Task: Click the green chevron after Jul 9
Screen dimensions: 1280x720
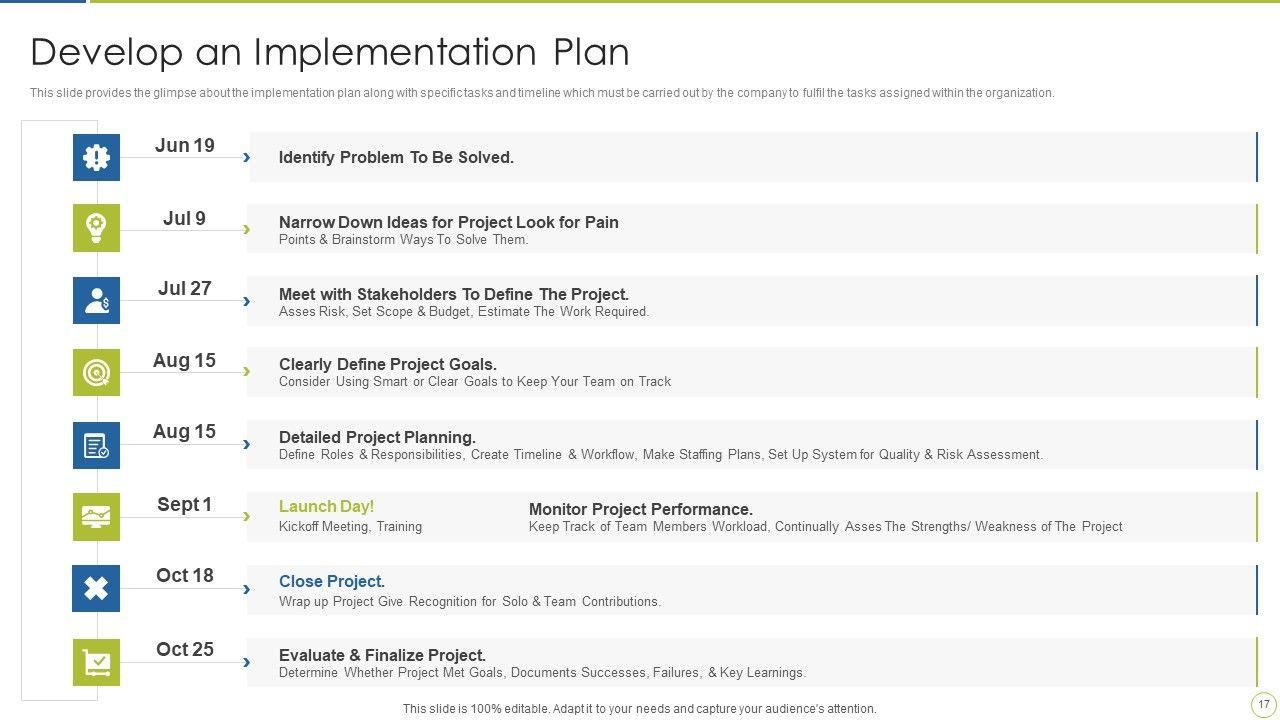Action: [246, 230]
